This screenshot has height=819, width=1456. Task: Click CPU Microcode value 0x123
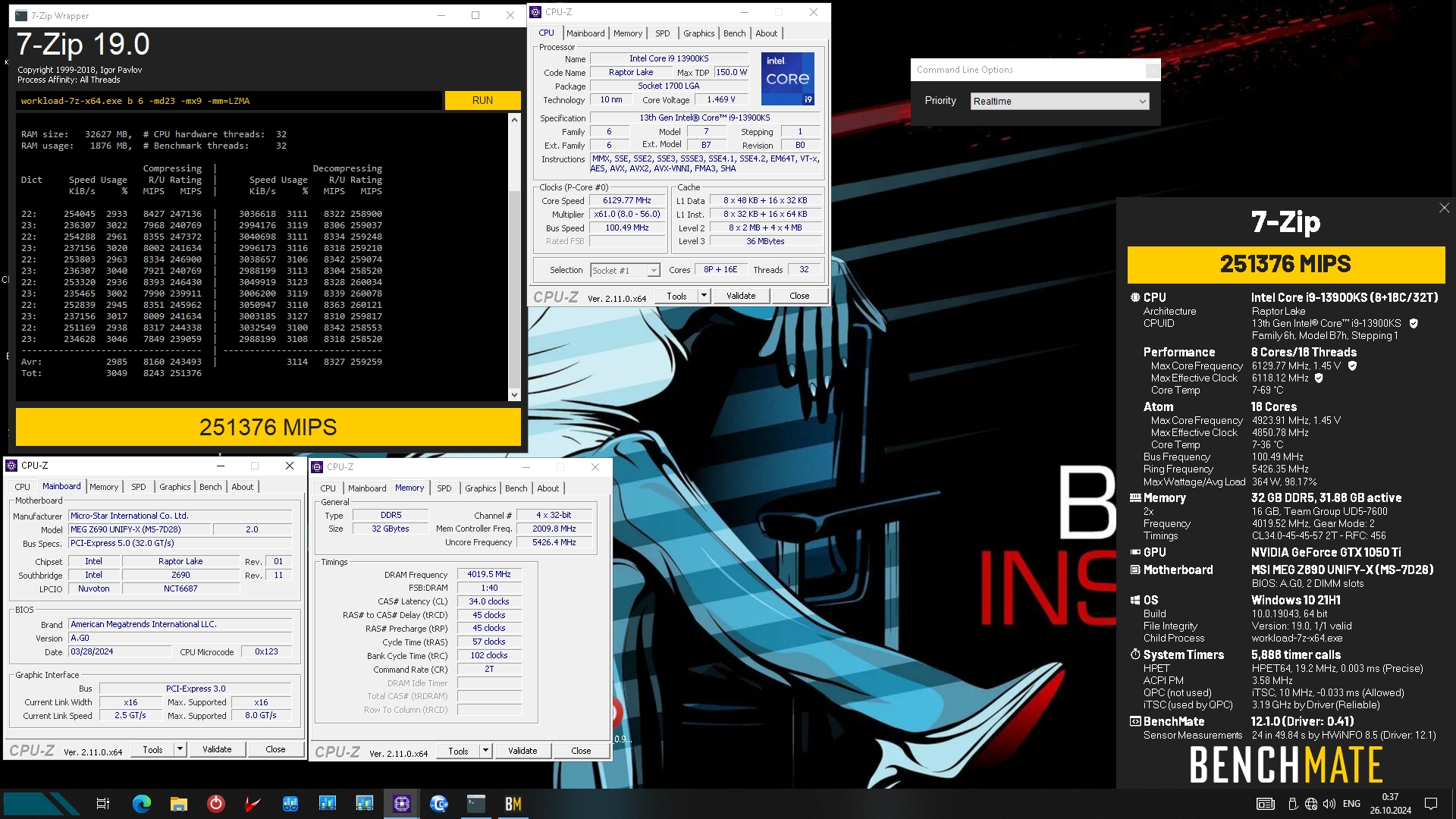click(266, 651)
